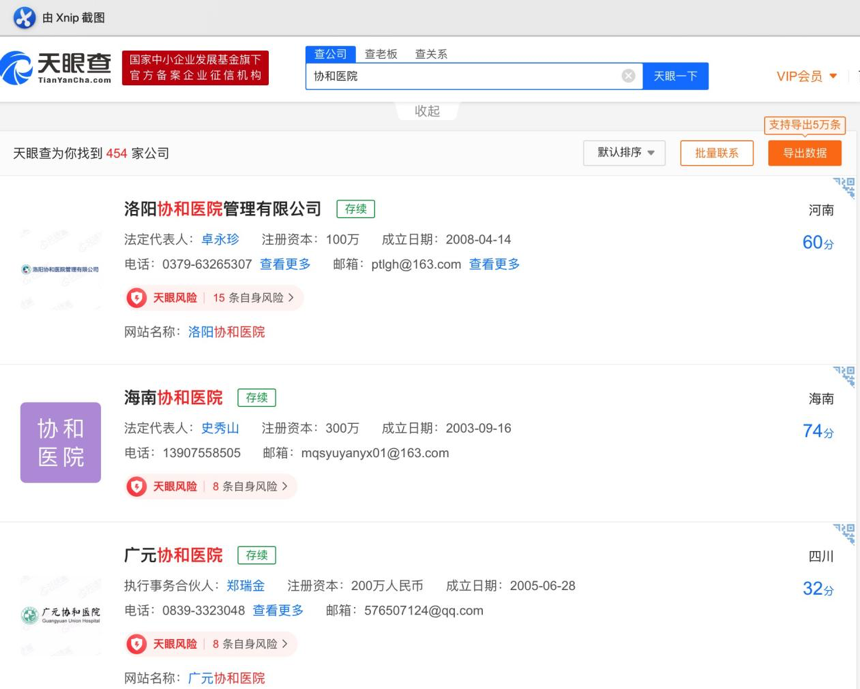Image resolution: width=860 pixels, height=689 pixels.
Task: Click the phone number 13907558505
Action: click(201, 453)
